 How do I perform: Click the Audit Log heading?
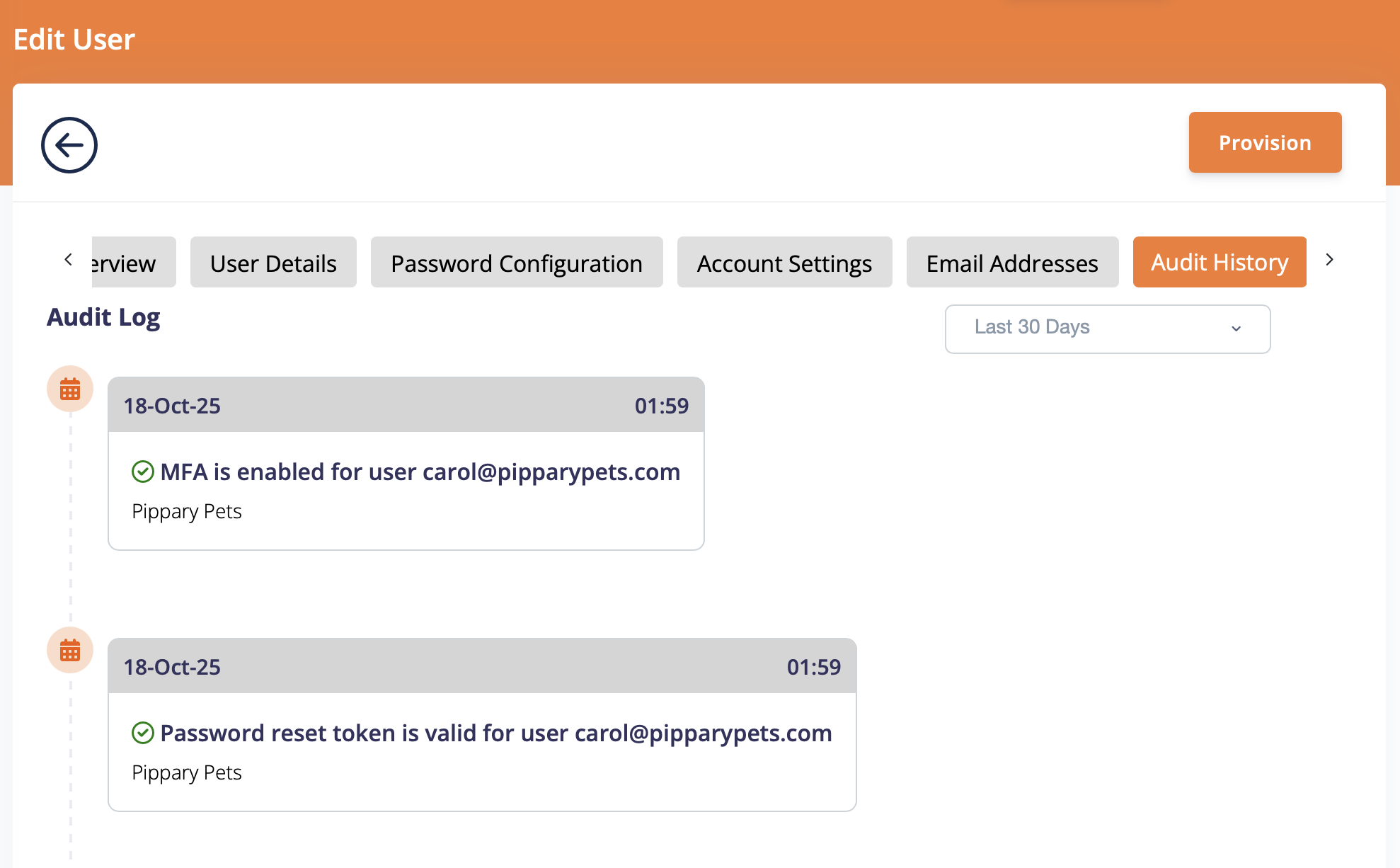point(103,317)
